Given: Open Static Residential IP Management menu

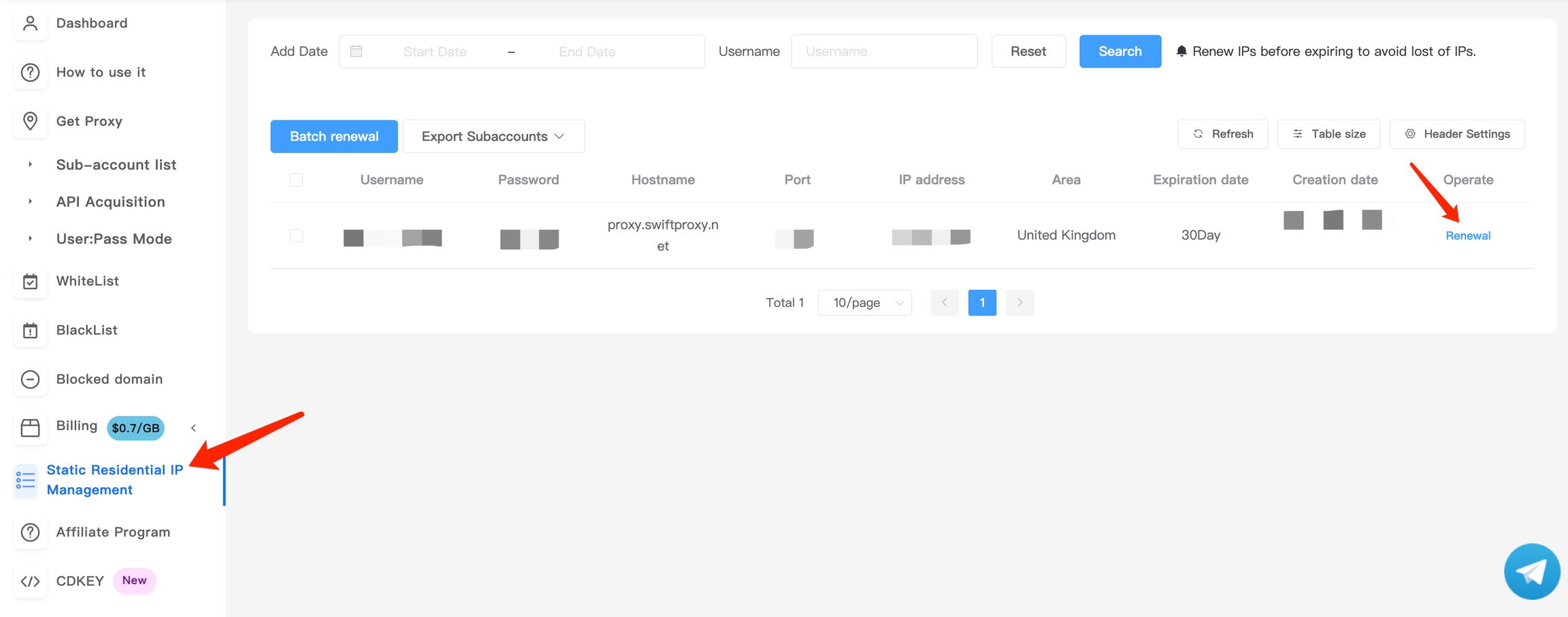Looking at the screenshot, I should point(114,480).
